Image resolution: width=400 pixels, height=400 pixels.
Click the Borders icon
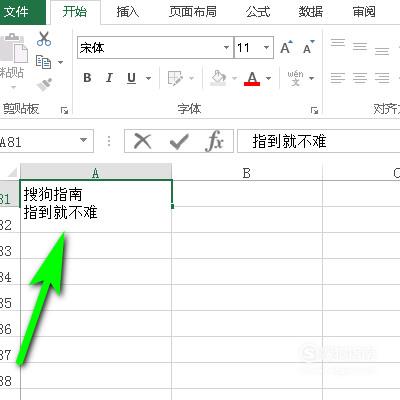tap(175, 78)
